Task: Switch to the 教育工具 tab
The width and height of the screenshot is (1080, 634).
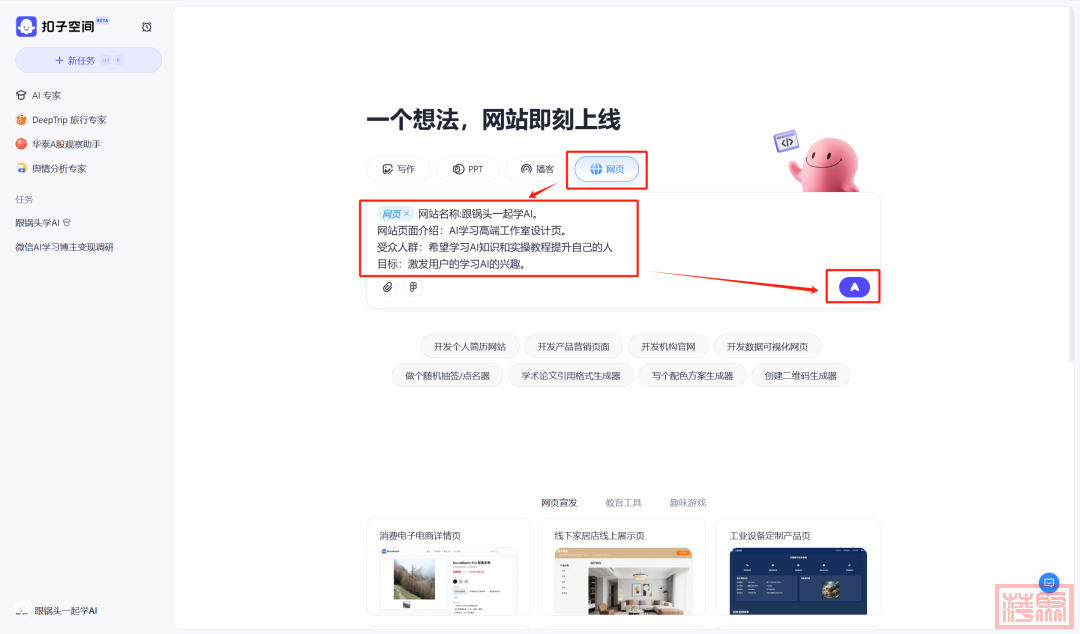Action: coord(623,503)
